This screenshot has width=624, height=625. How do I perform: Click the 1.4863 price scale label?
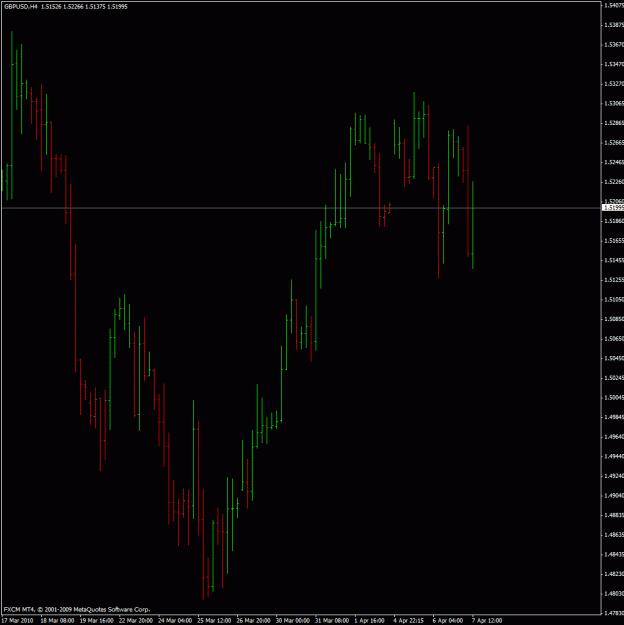614,535
